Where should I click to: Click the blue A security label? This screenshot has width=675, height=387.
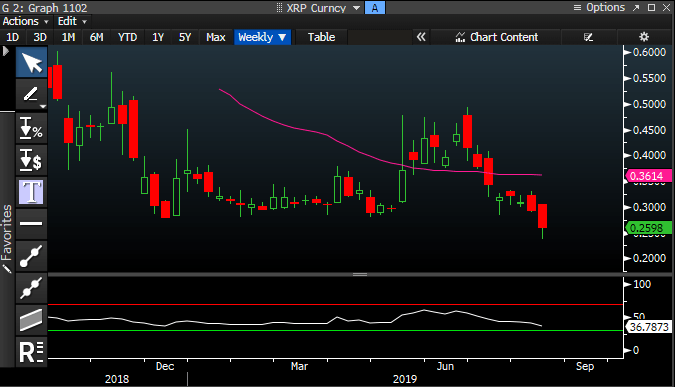[x=375, y=8]
